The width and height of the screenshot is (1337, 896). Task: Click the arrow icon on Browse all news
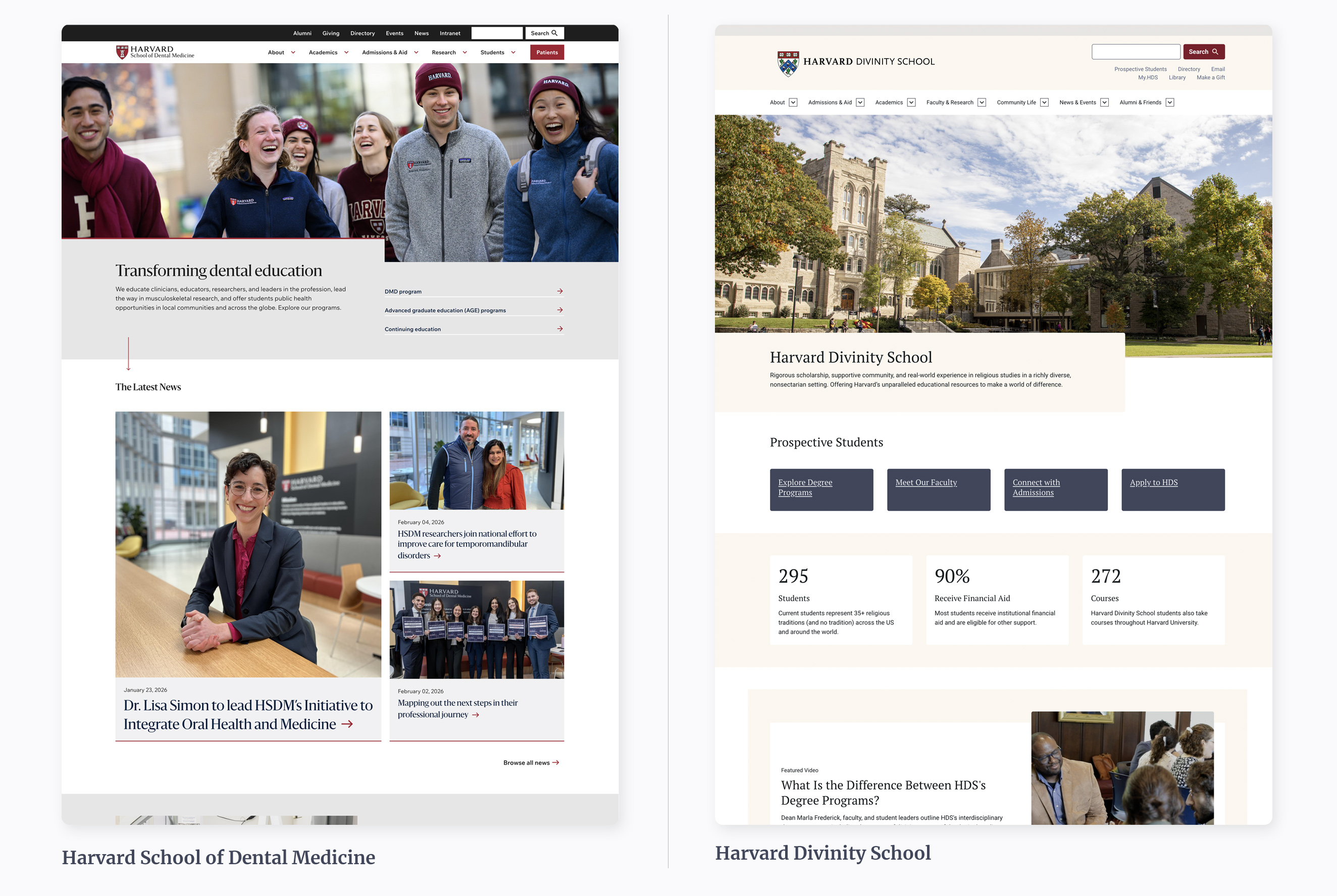(556, 762)
